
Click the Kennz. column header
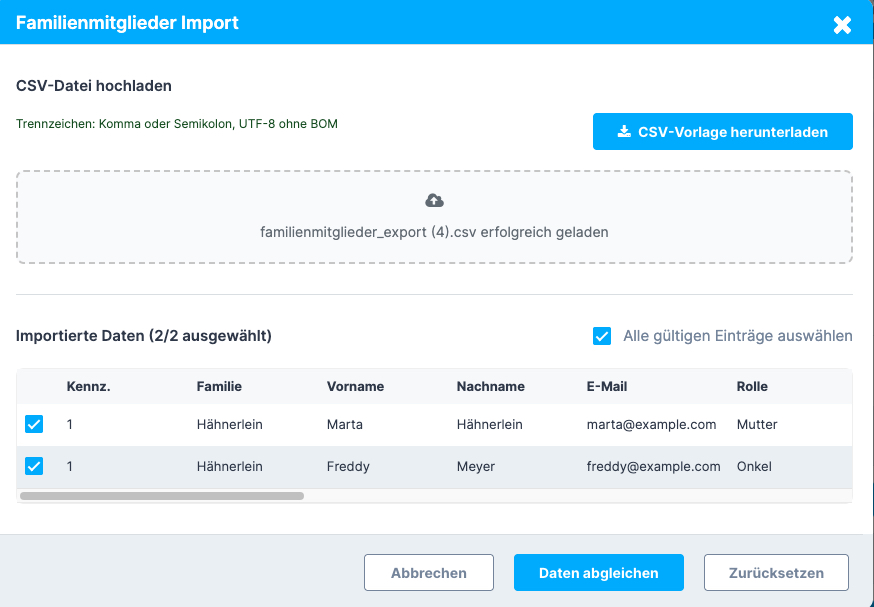(x=88, y=386)
